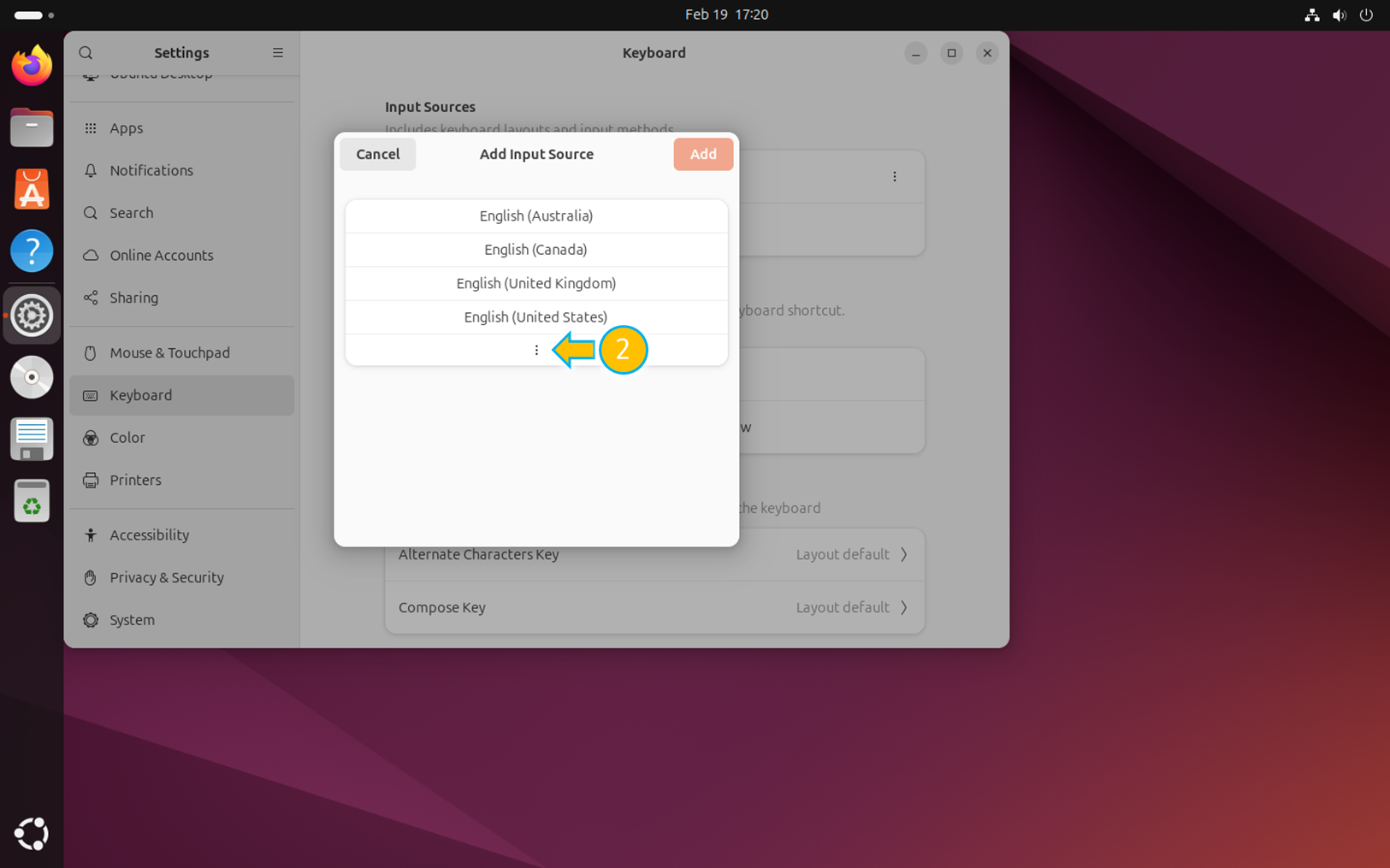Click the Settings gear in dock

[x=32, y=316]
